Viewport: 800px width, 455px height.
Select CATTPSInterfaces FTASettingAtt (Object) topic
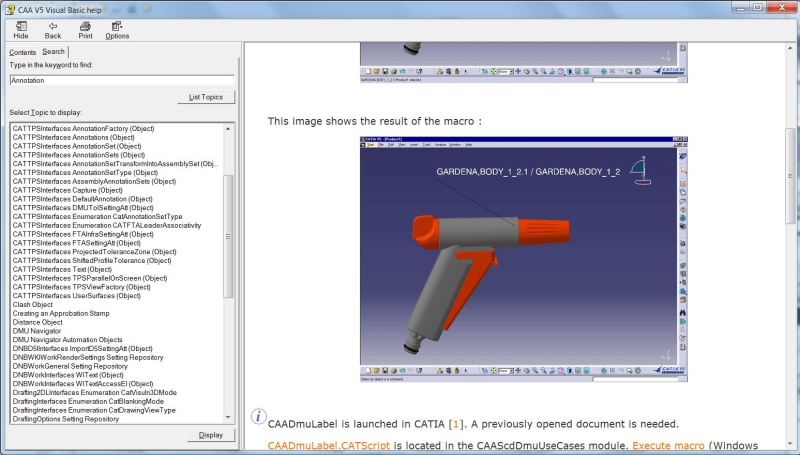(77, 243)
